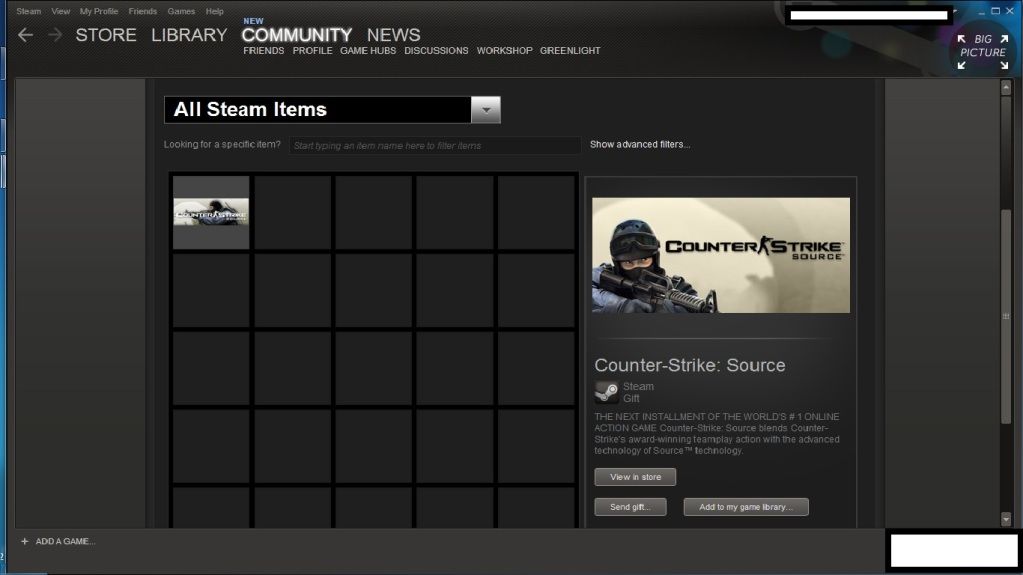
Task: Select the Counter-Strike Source inventory item
Action: click(x=211, y=212)
